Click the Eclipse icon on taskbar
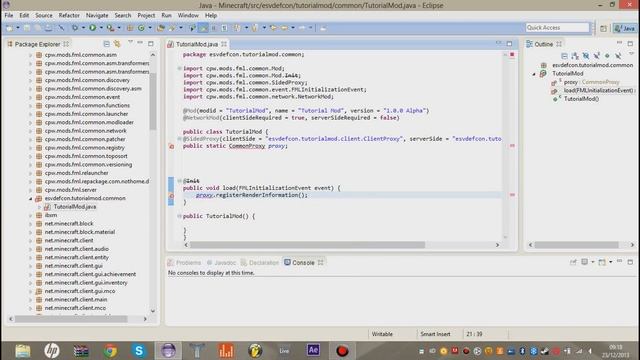640x360 pixels. 168,351
